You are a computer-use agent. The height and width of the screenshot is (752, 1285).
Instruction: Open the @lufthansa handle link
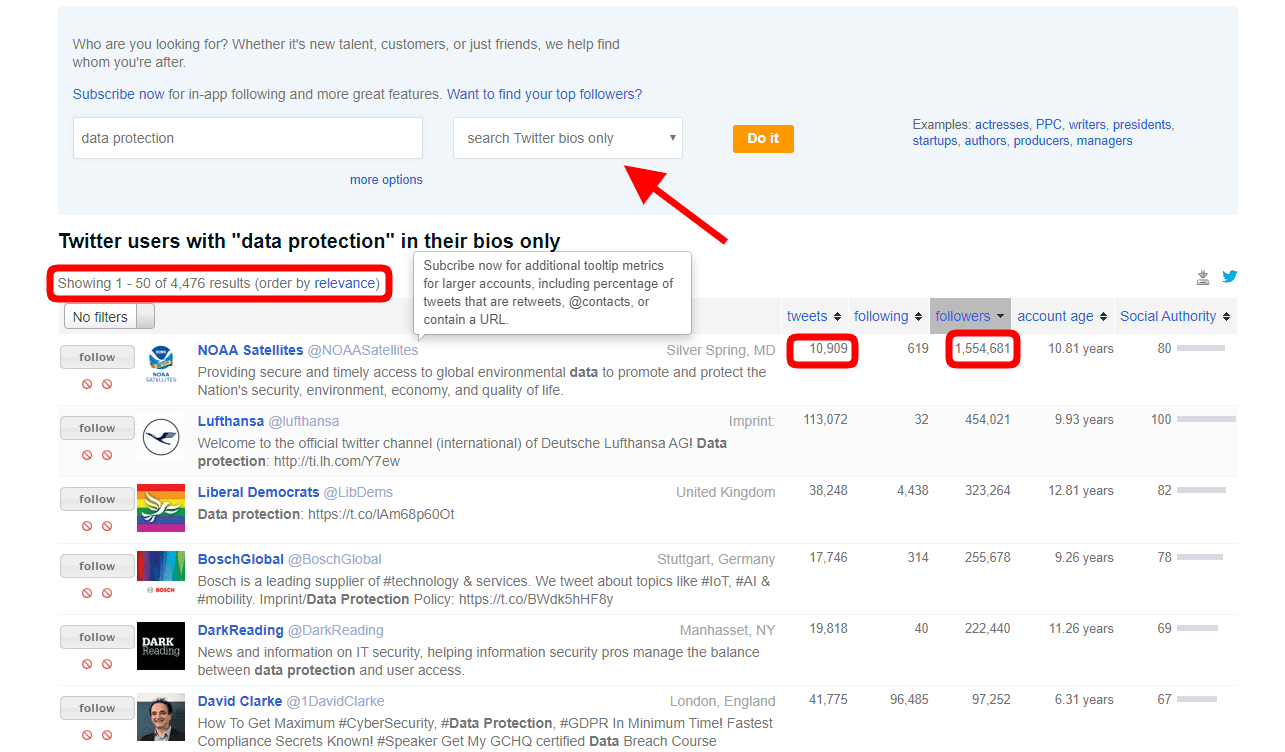tap(304, 421)
